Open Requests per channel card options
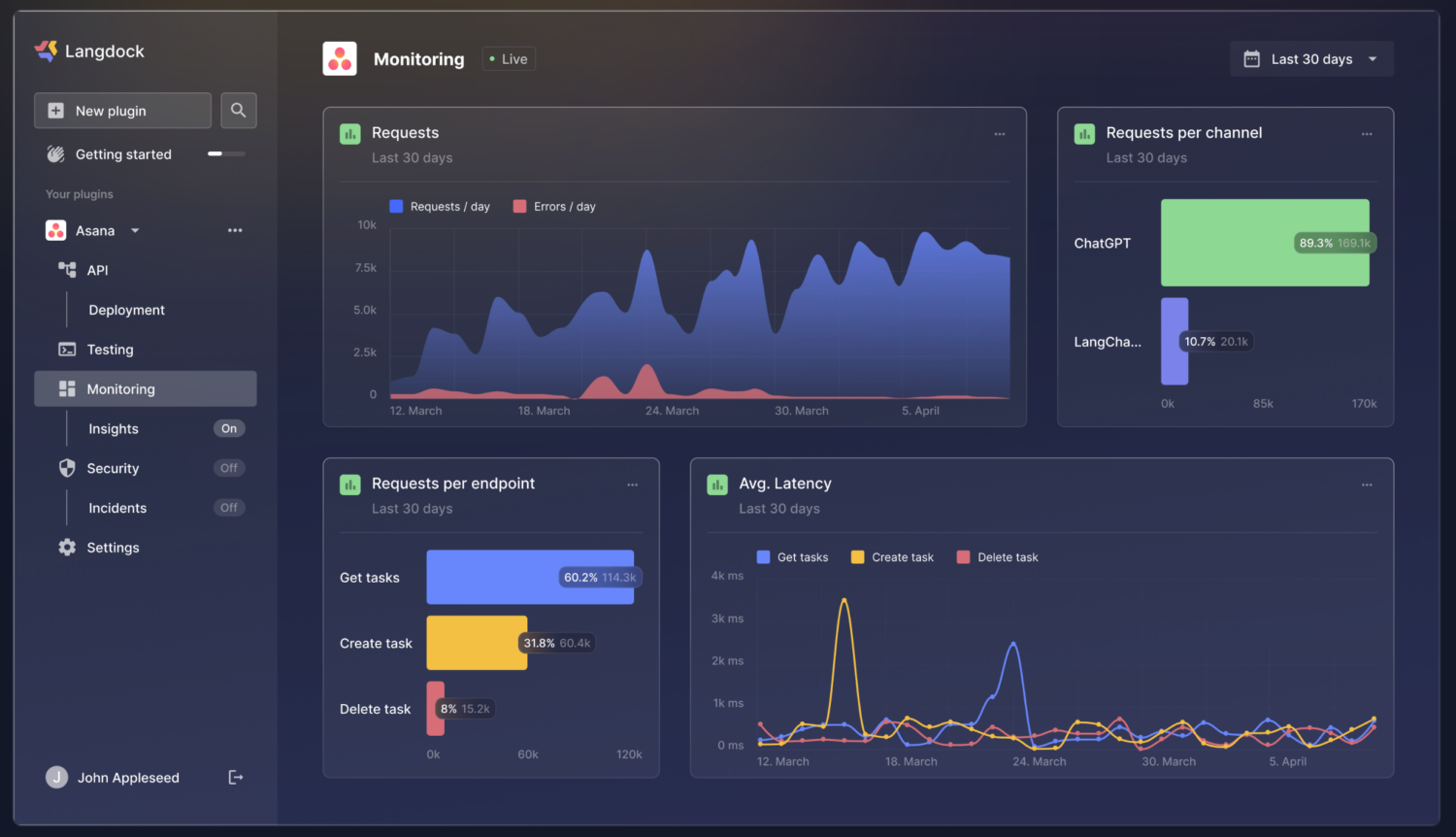This screenshot has width=1456, height=837. [1367, 134]
